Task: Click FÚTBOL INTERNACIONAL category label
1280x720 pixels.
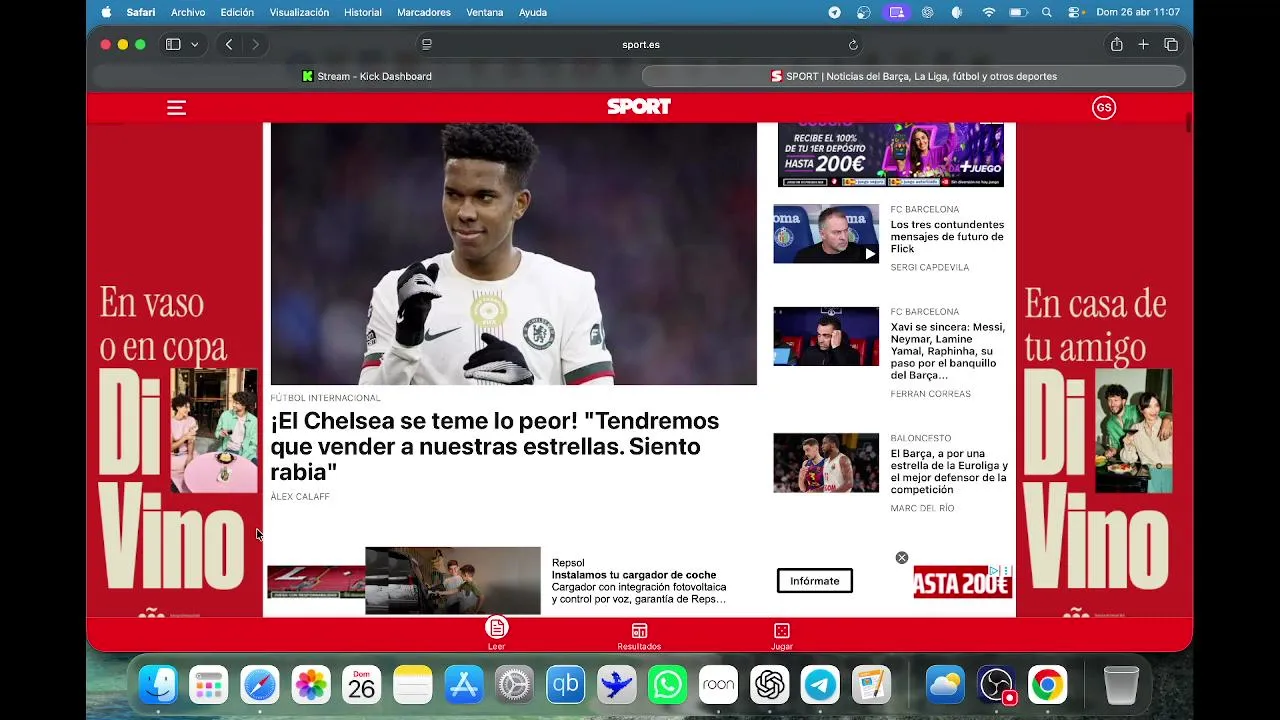Action: [x=325, y=398]
